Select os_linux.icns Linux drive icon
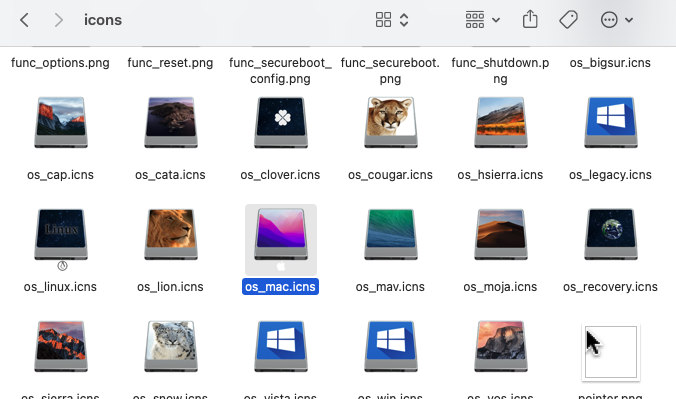The height and width of the screenshot is (399, 676). [61, 235]
